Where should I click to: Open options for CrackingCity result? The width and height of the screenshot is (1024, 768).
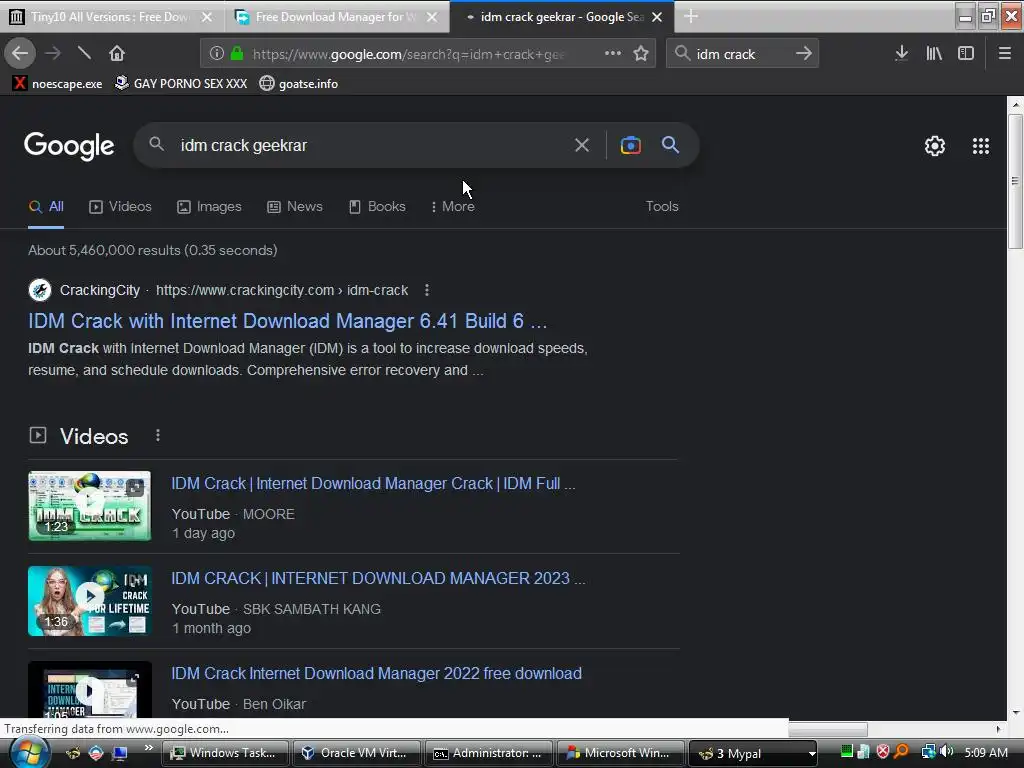click(x=426, y=290)
